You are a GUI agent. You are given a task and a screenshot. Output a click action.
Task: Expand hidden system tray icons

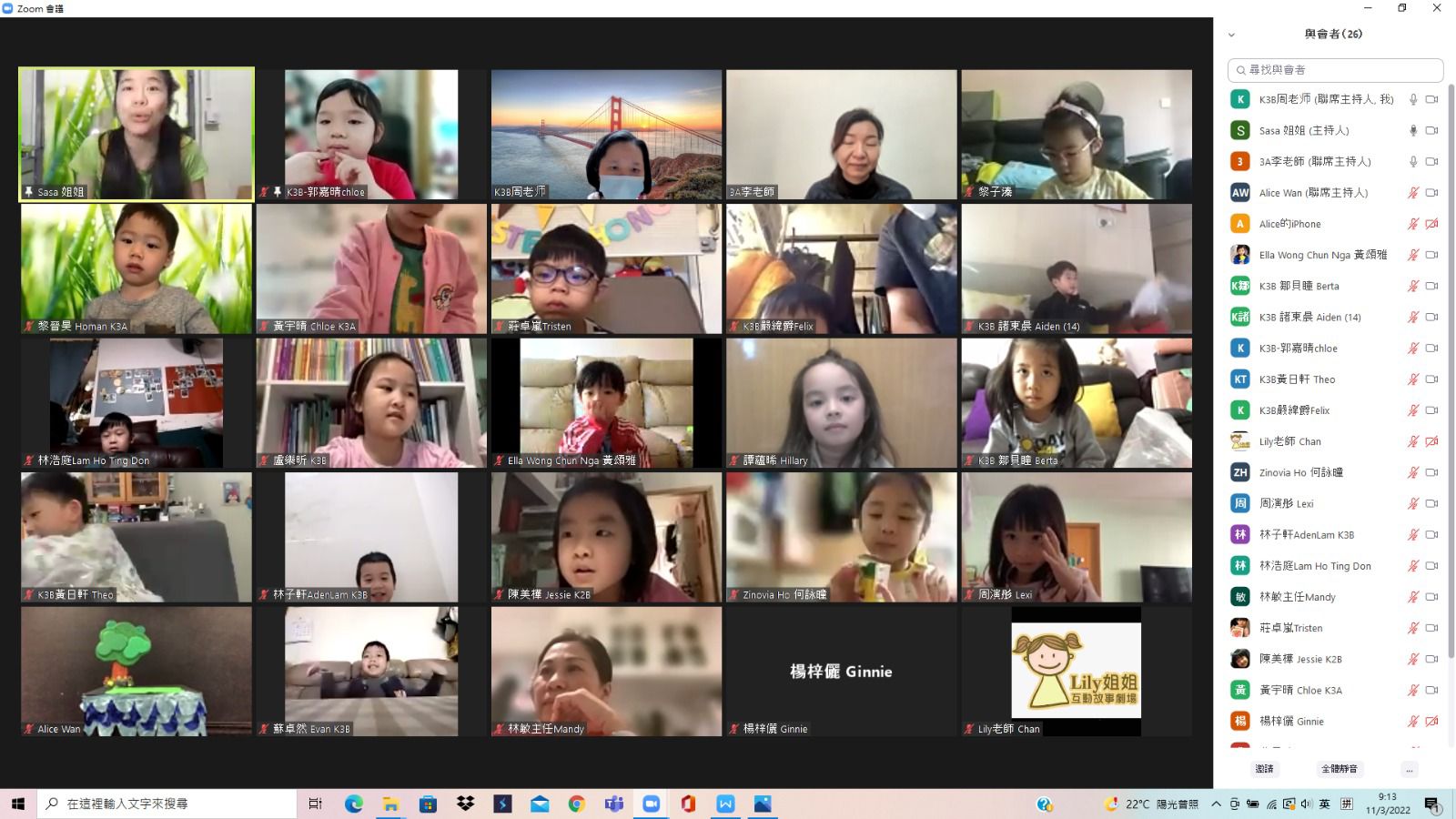(1216, 804)
